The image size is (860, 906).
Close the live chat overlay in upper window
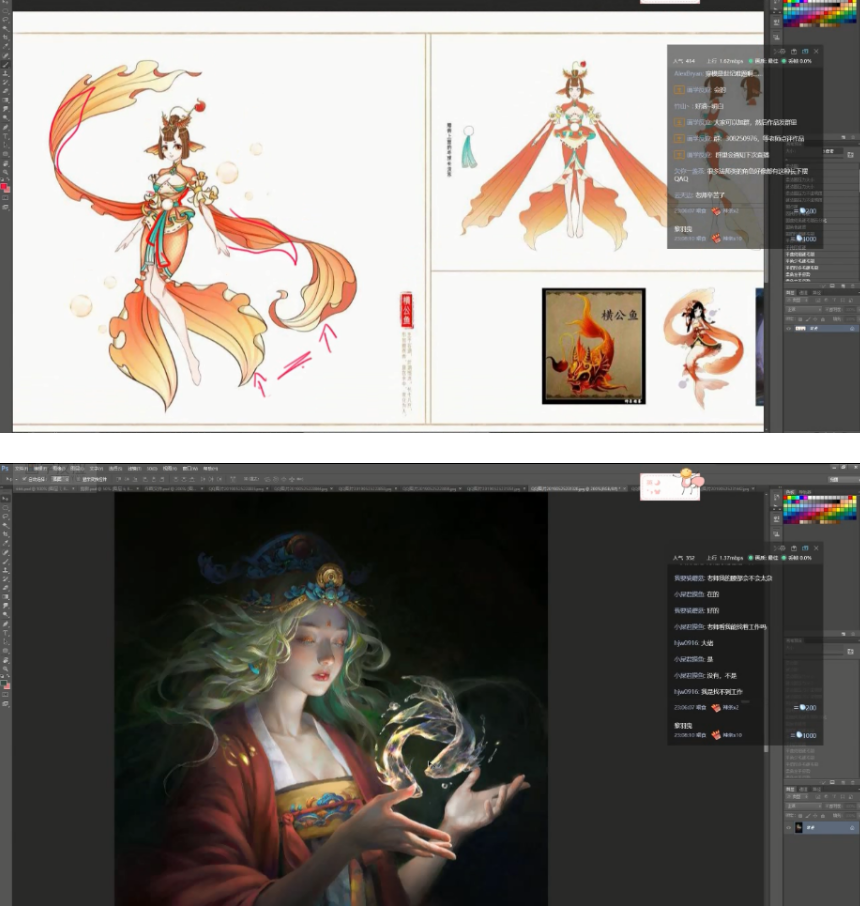tap(816, 51)
